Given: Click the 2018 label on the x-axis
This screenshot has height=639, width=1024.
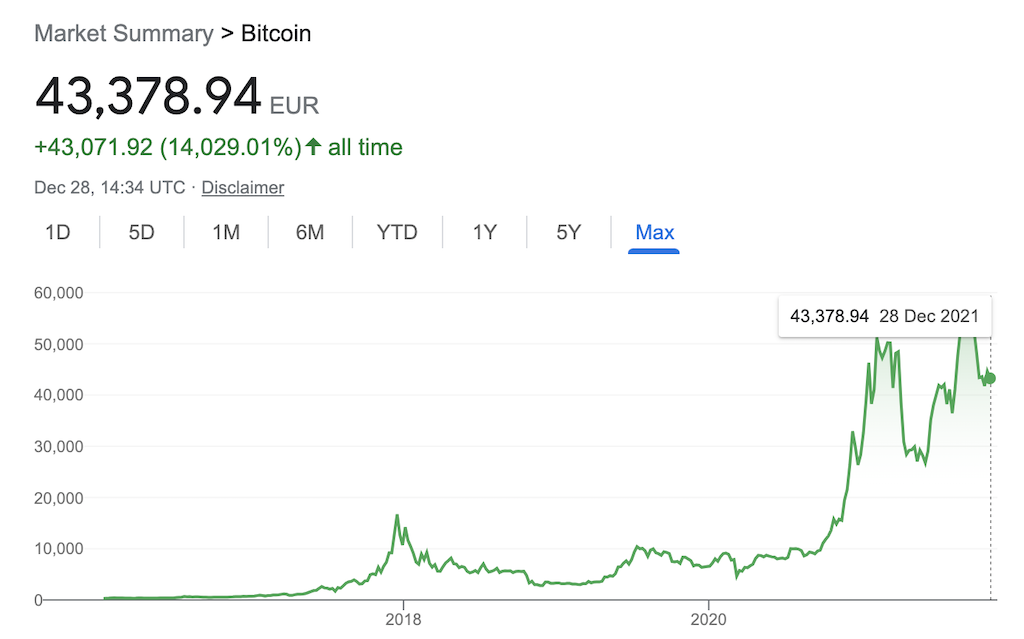Looking at the screenshot, I should tap(404, 619).
